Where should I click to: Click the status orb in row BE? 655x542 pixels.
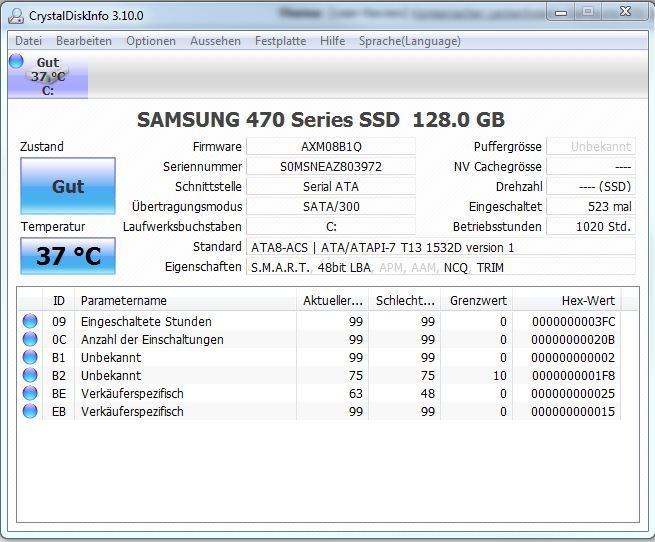(30, 393)
